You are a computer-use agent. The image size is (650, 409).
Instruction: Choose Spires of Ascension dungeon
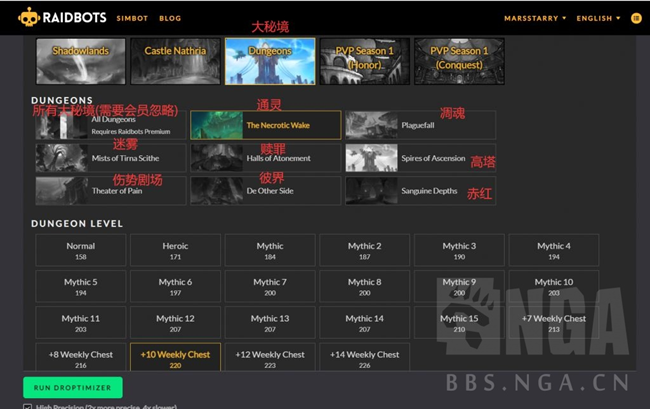[420, 158]
